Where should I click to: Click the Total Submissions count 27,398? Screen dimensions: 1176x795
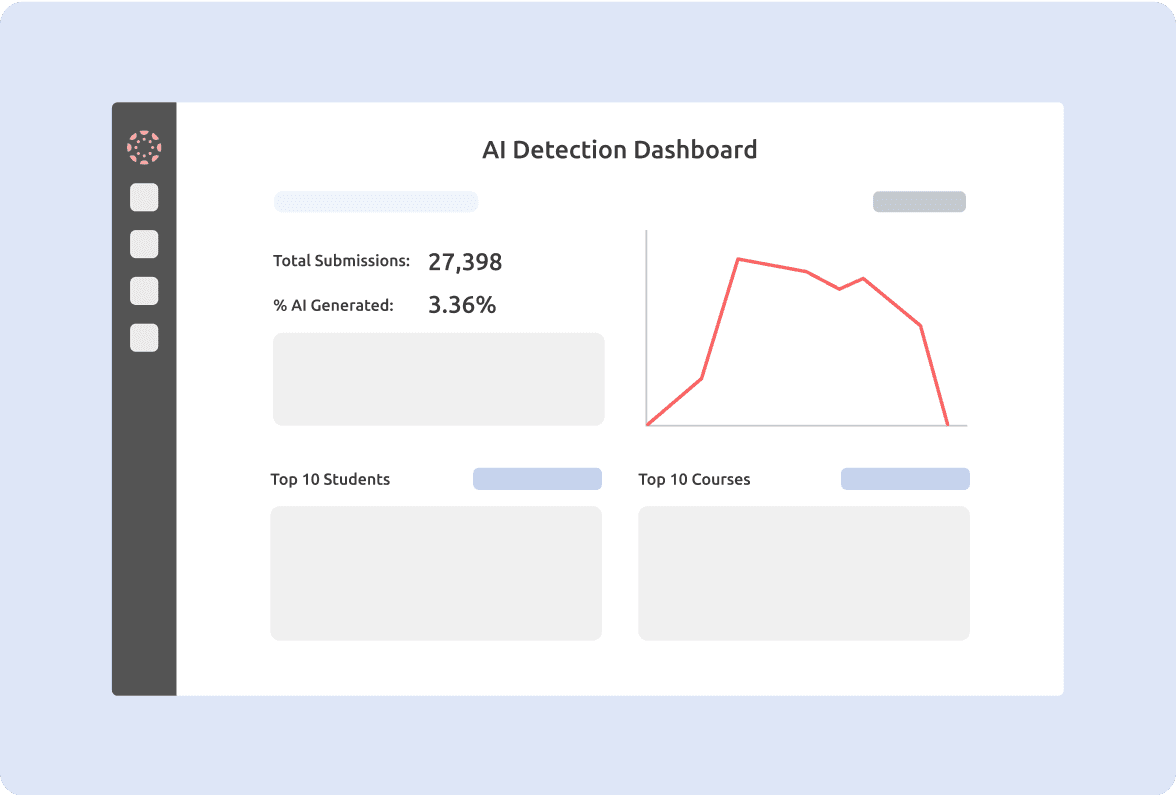466,261
